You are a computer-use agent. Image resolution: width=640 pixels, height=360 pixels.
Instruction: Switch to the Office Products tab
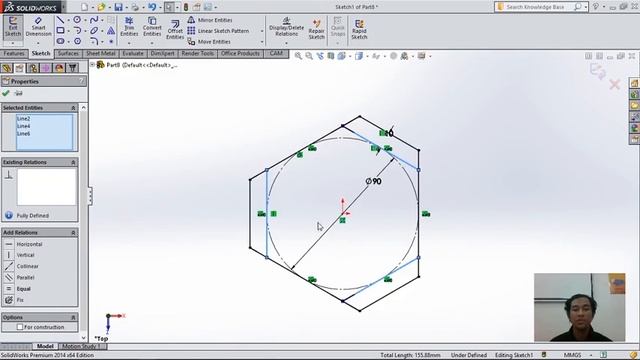(240, 53)
